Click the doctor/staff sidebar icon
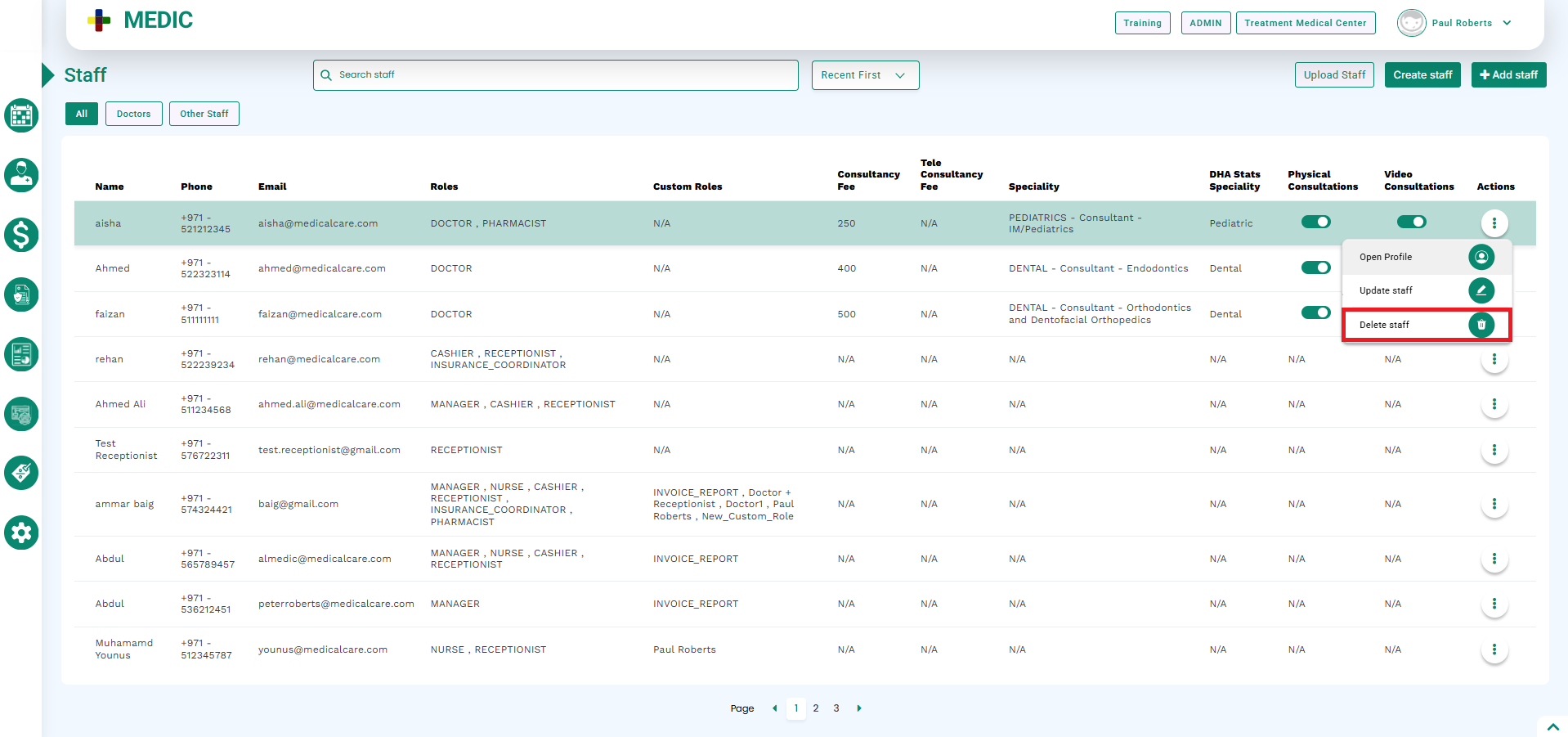 tap(21, 175)
